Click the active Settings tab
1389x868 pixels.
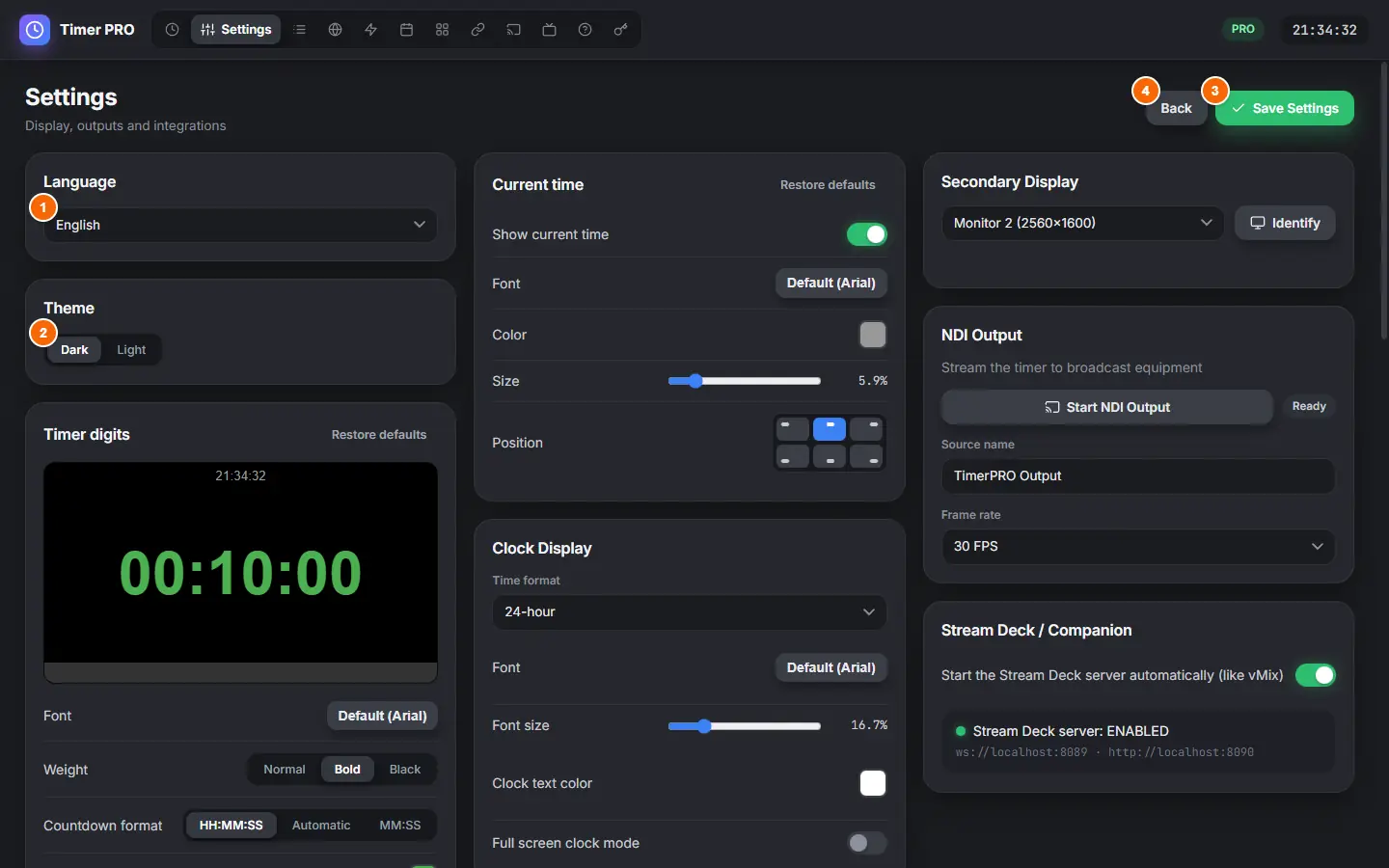coord(236,30)
